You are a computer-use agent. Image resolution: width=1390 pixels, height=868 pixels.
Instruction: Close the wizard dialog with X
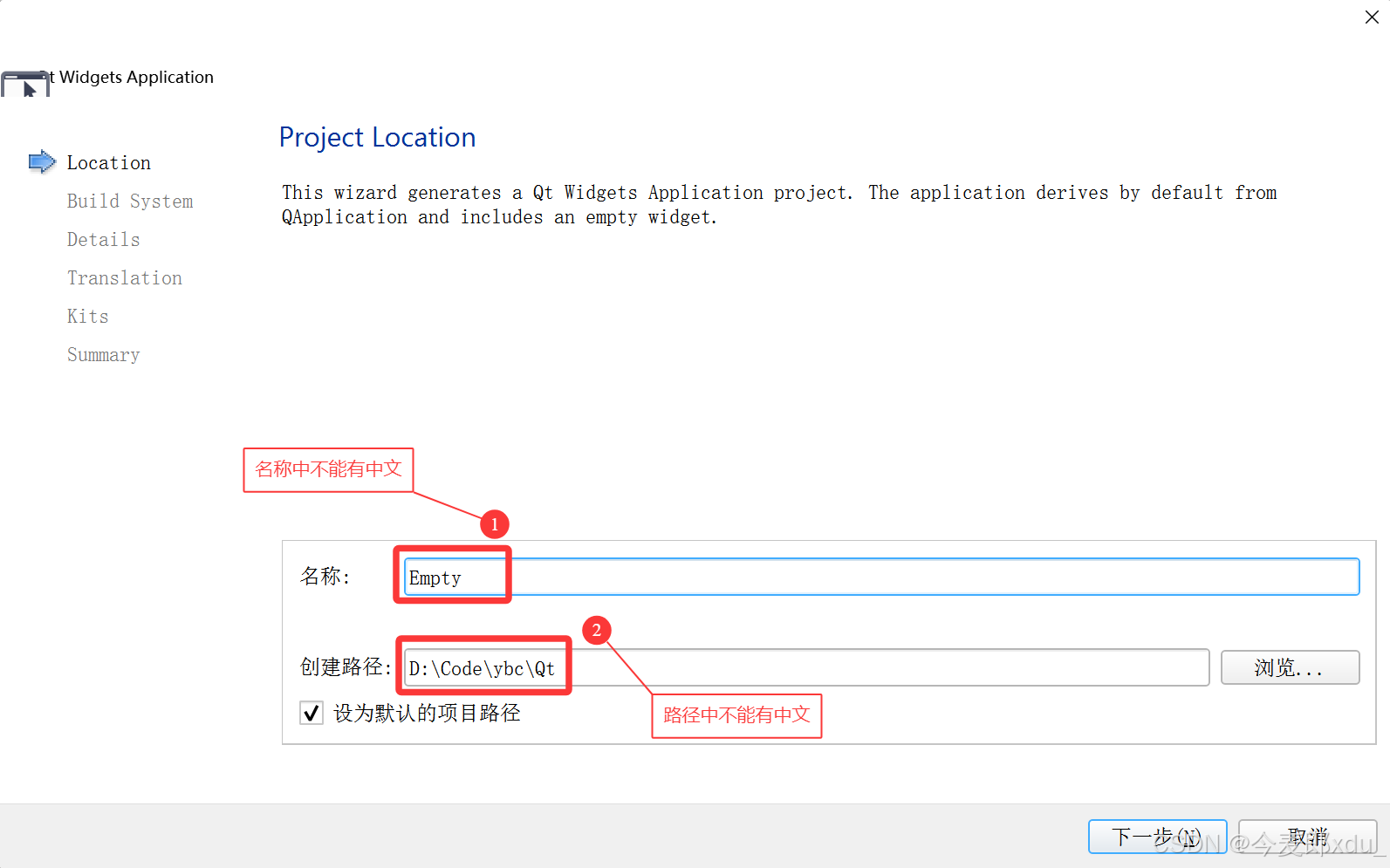(1372, 17)
